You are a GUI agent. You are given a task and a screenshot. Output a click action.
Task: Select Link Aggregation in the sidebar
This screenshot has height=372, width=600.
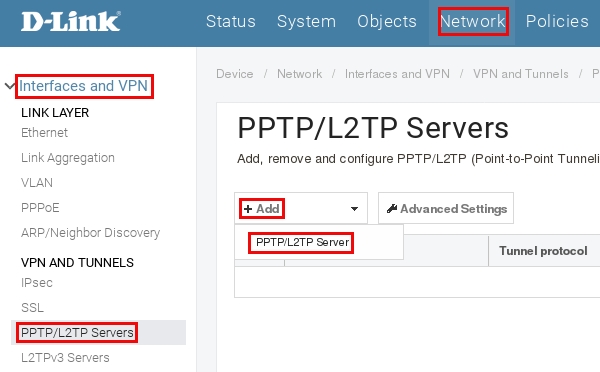(68, 158)
